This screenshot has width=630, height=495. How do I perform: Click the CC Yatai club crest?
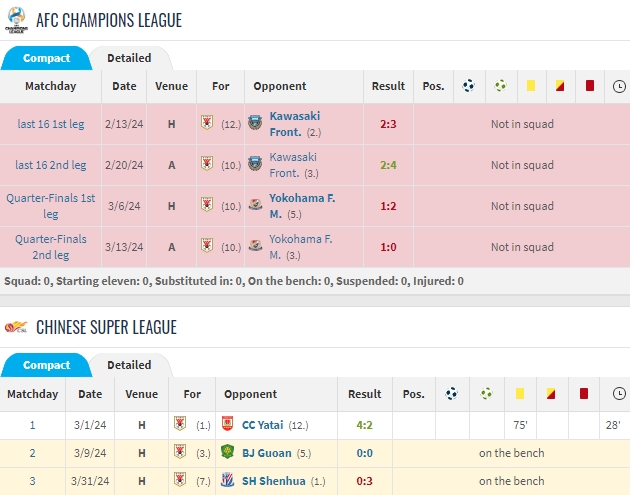click(227, 425)
